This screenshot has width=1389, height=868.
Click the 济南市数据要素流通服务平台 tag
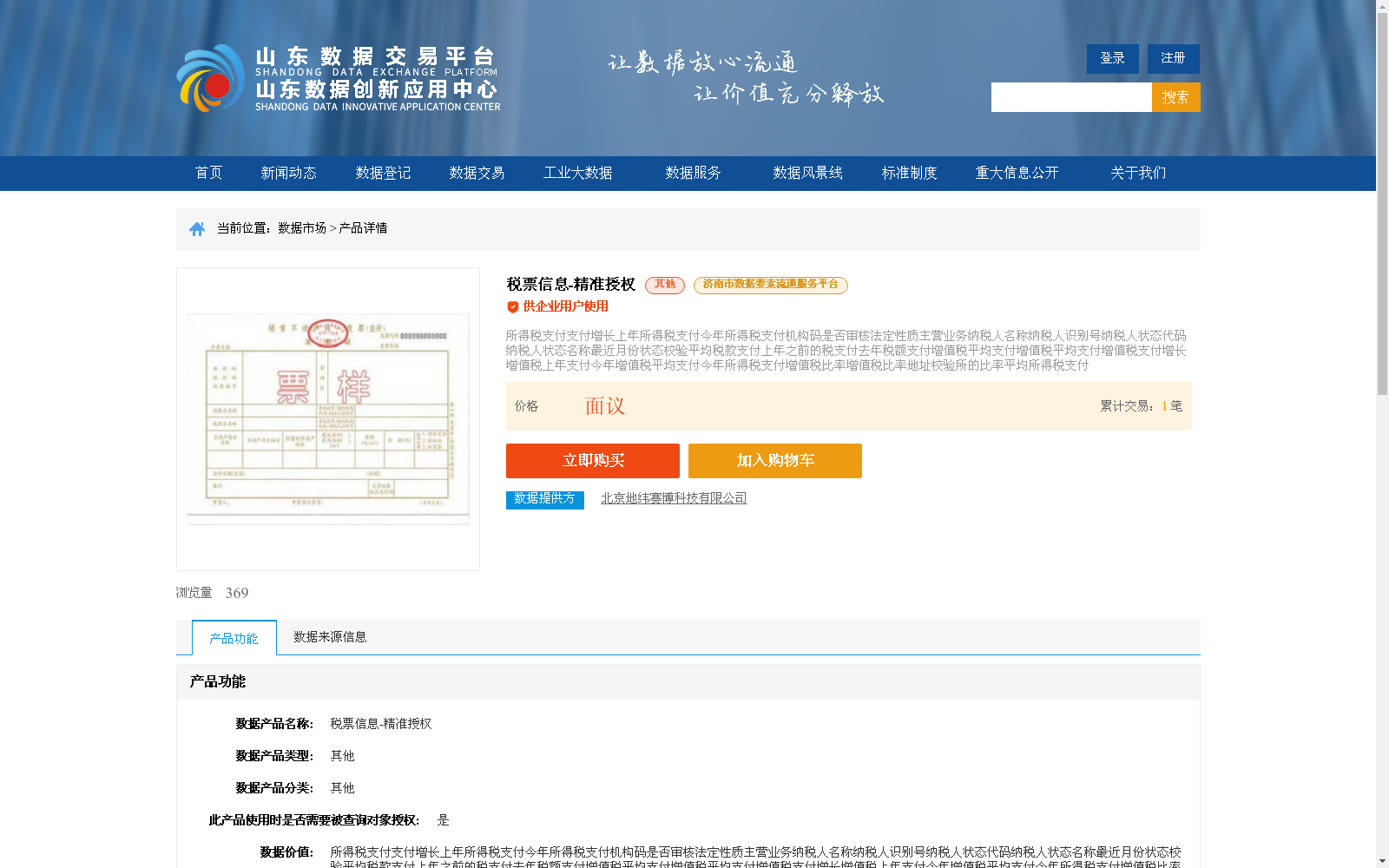click(771, 285)
